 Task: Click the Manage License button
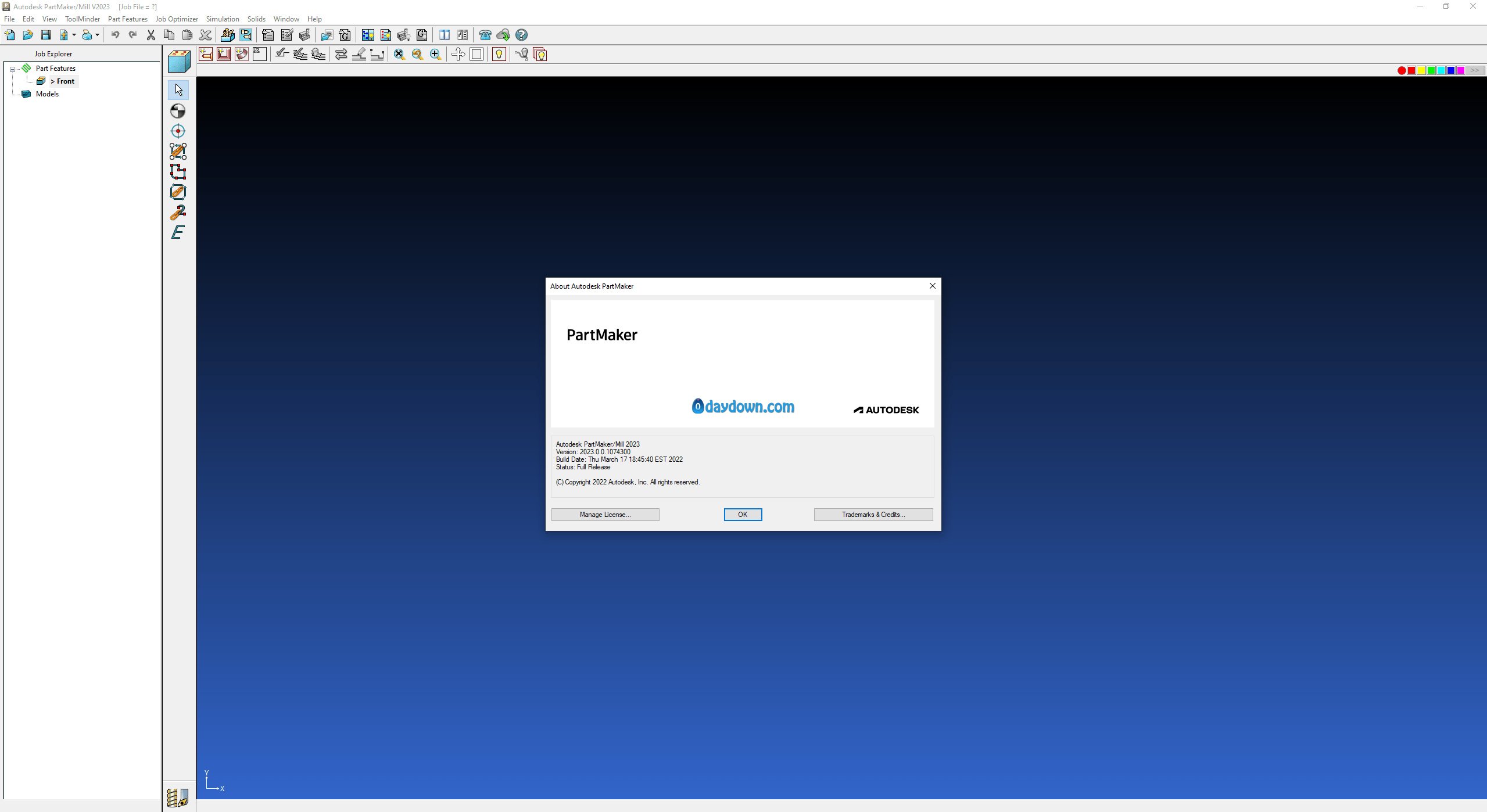pos(605,515)
